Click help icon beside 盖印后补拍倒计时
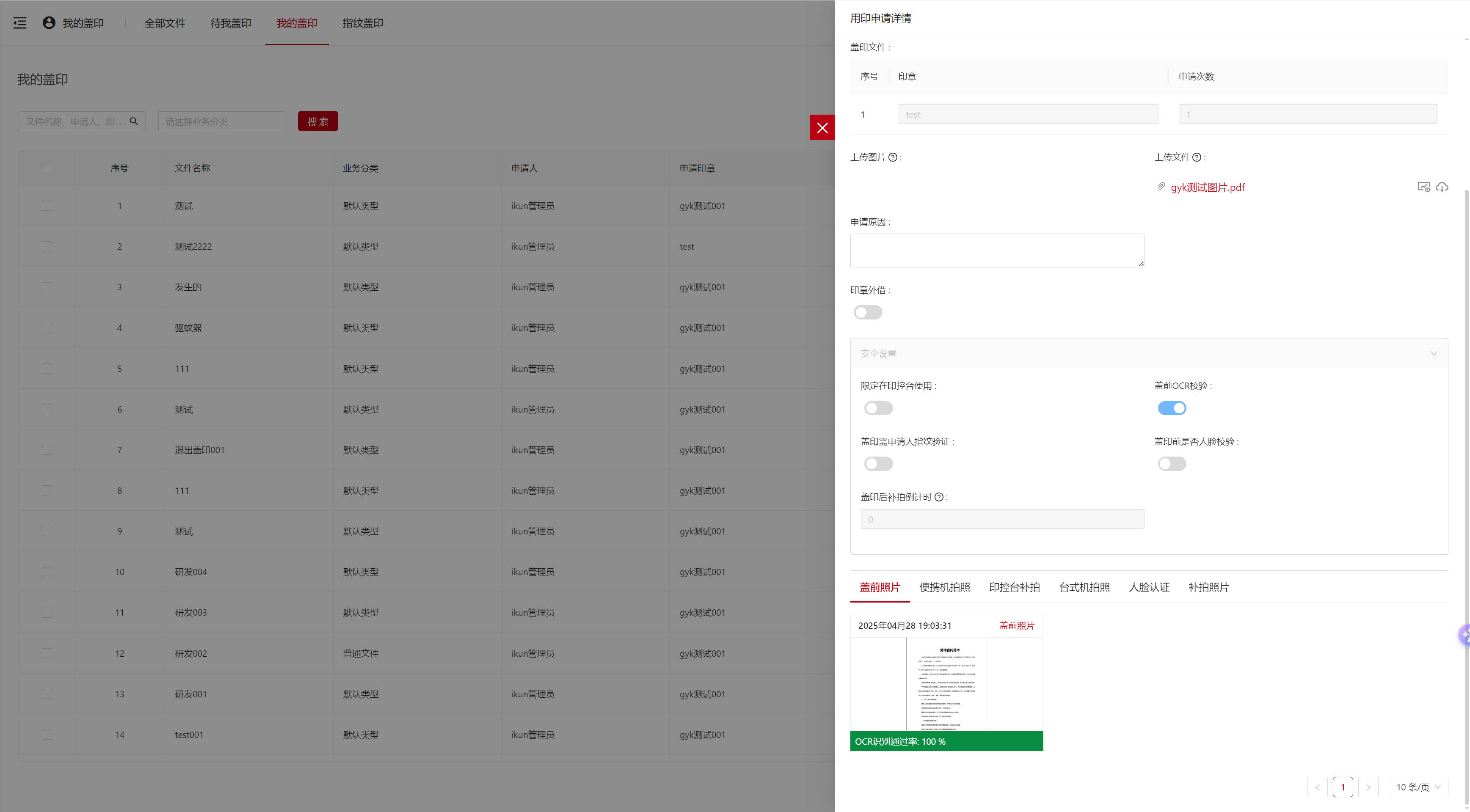This screenshot has height=812, width=1470. [x=939, y=497]
